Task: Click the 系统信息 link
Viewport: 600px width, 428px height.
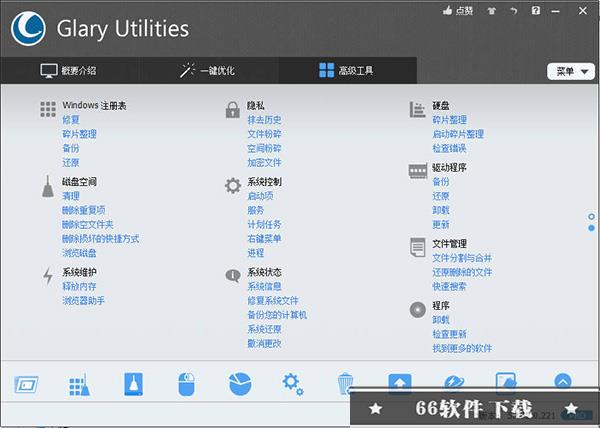Action: pyautogui.click(x=264, y=286)
